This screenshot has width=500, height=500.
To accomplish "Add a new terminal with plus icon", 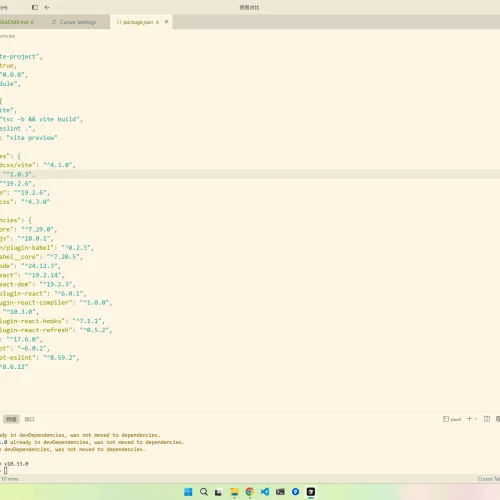I will click(469, 419).
